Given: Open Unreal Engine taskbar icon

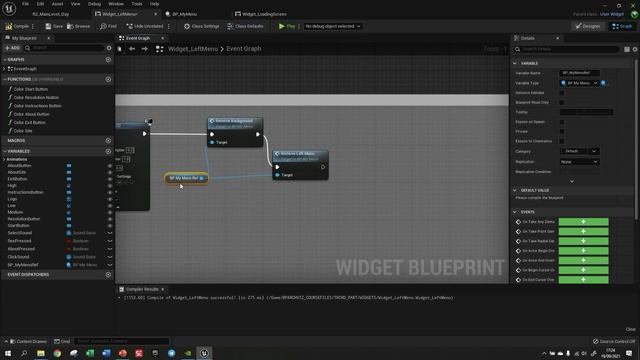Looking at the screenshot, I should click(x=204, y=353).
